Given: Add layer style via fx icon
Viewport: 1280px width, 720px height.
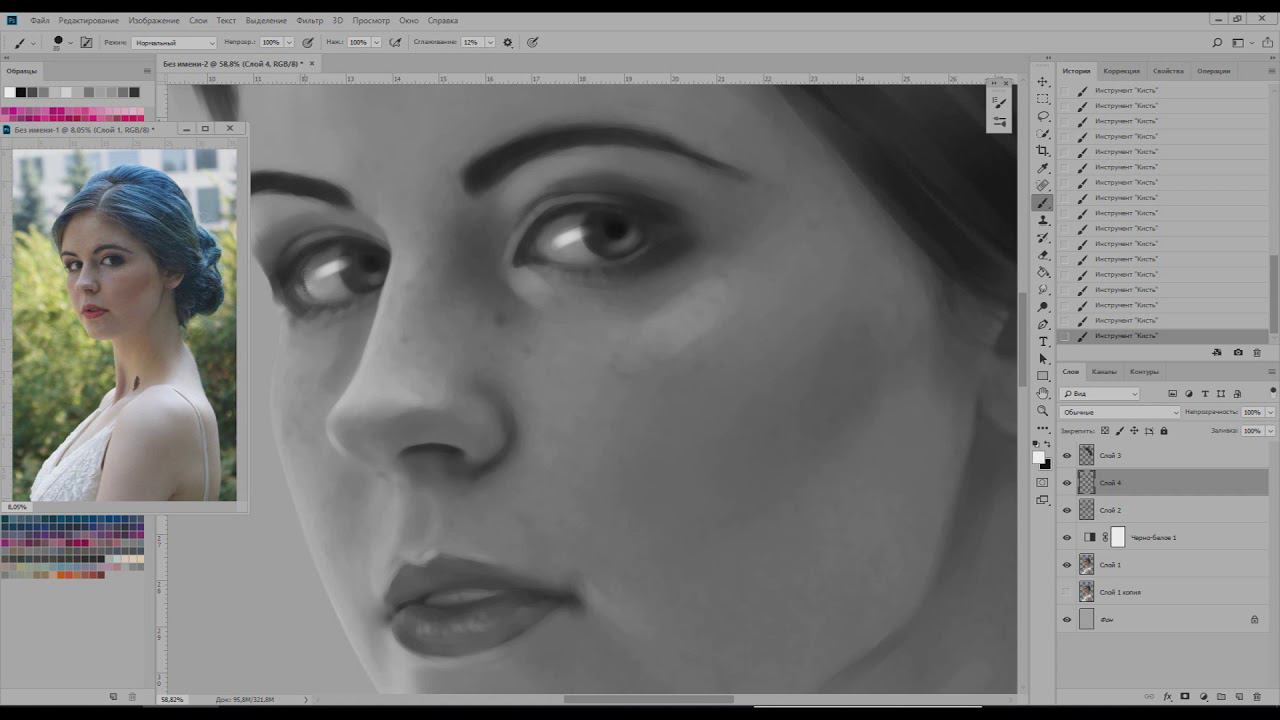Looking at the screenshot, I should (x=1167, y=697).
